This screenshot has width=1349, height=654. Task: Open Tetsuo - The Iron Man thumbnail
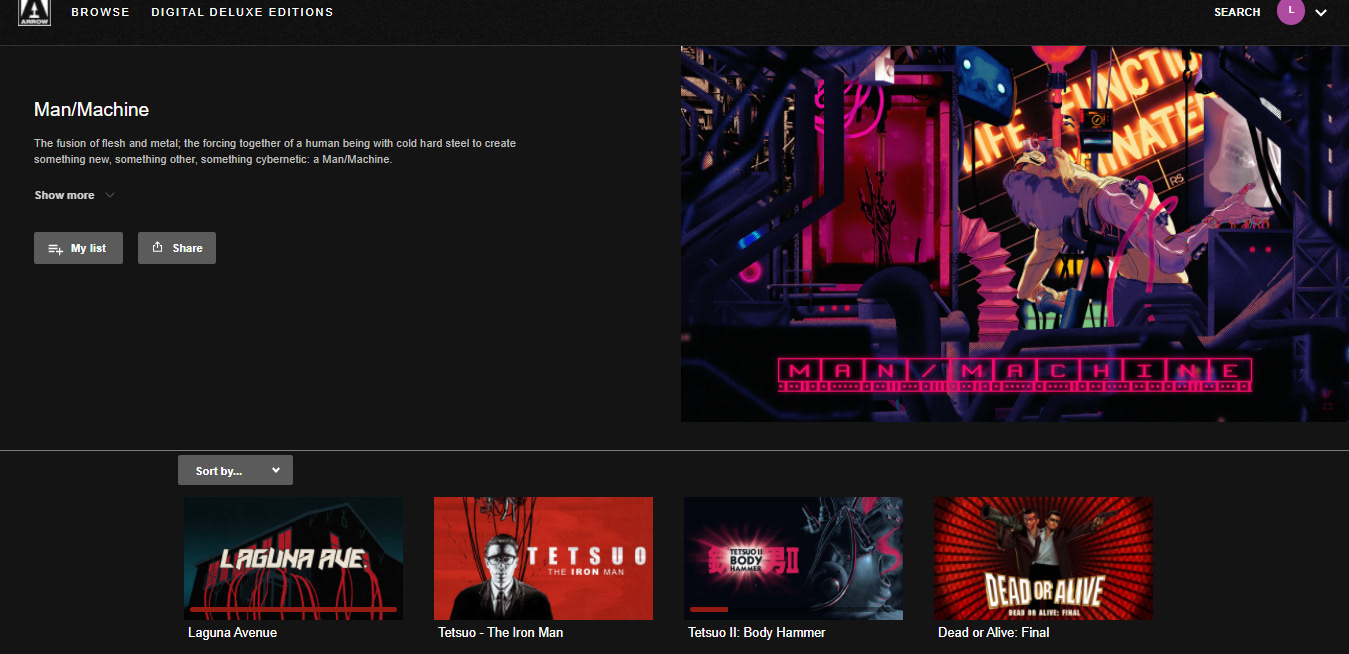tap(543, 558)
